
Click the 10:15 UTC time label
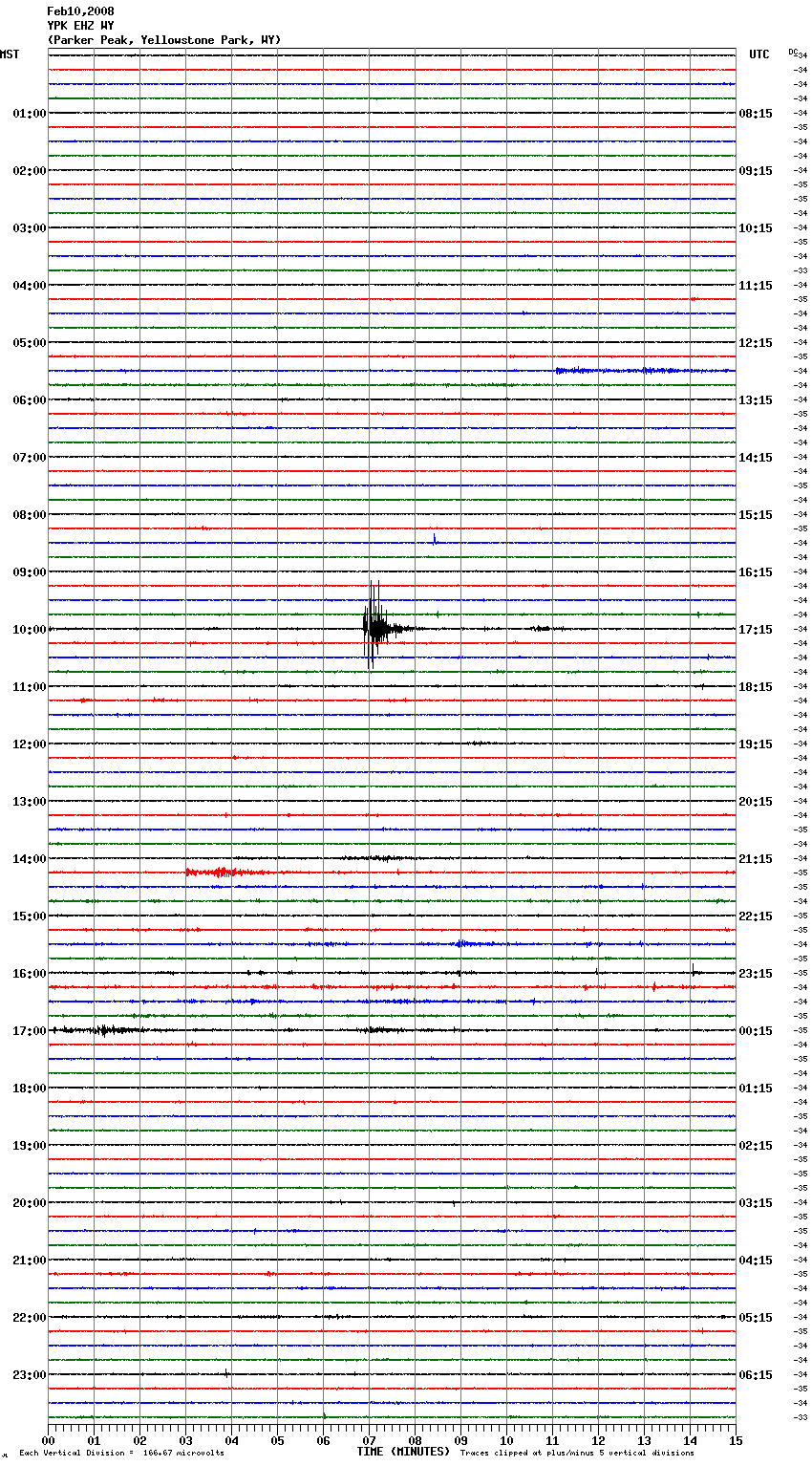click(756, 227)
